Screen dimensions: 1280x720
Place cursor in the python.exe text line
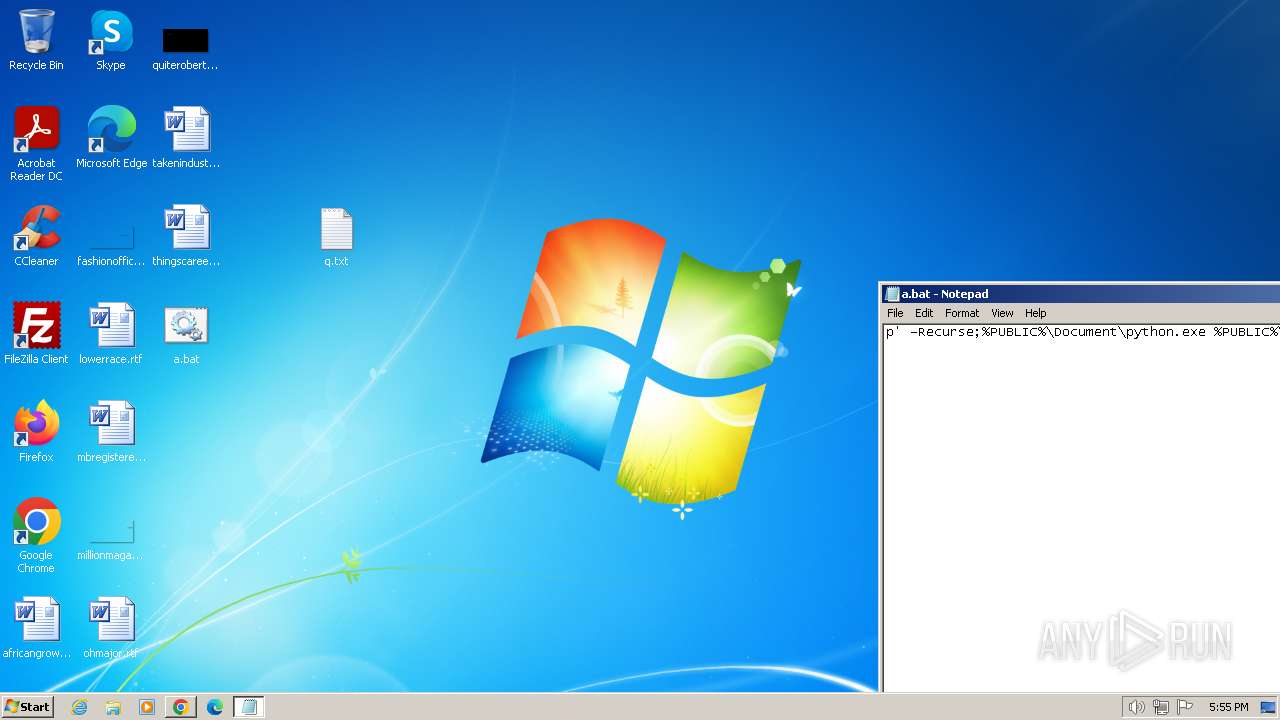pos(1082,332)
